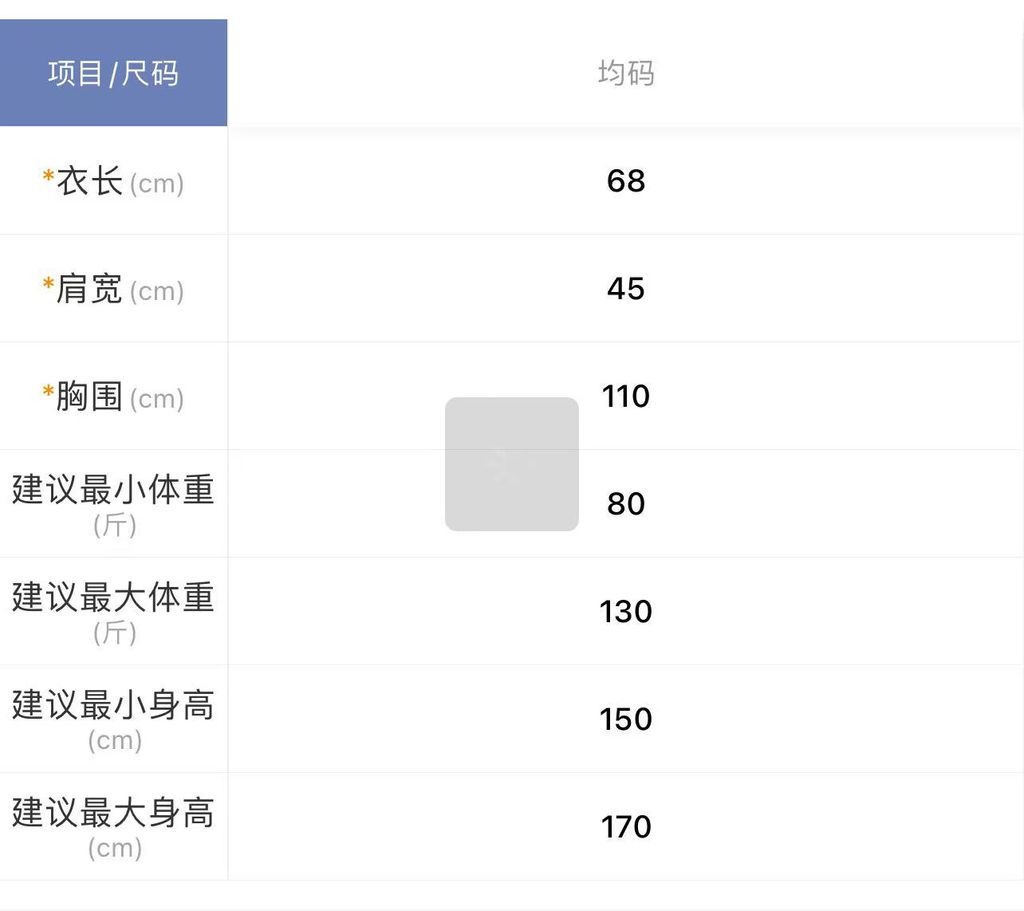This screenshot has height=911, width=1024.
Task: Click the shoulder width value 45
Action: pos(626,289)
